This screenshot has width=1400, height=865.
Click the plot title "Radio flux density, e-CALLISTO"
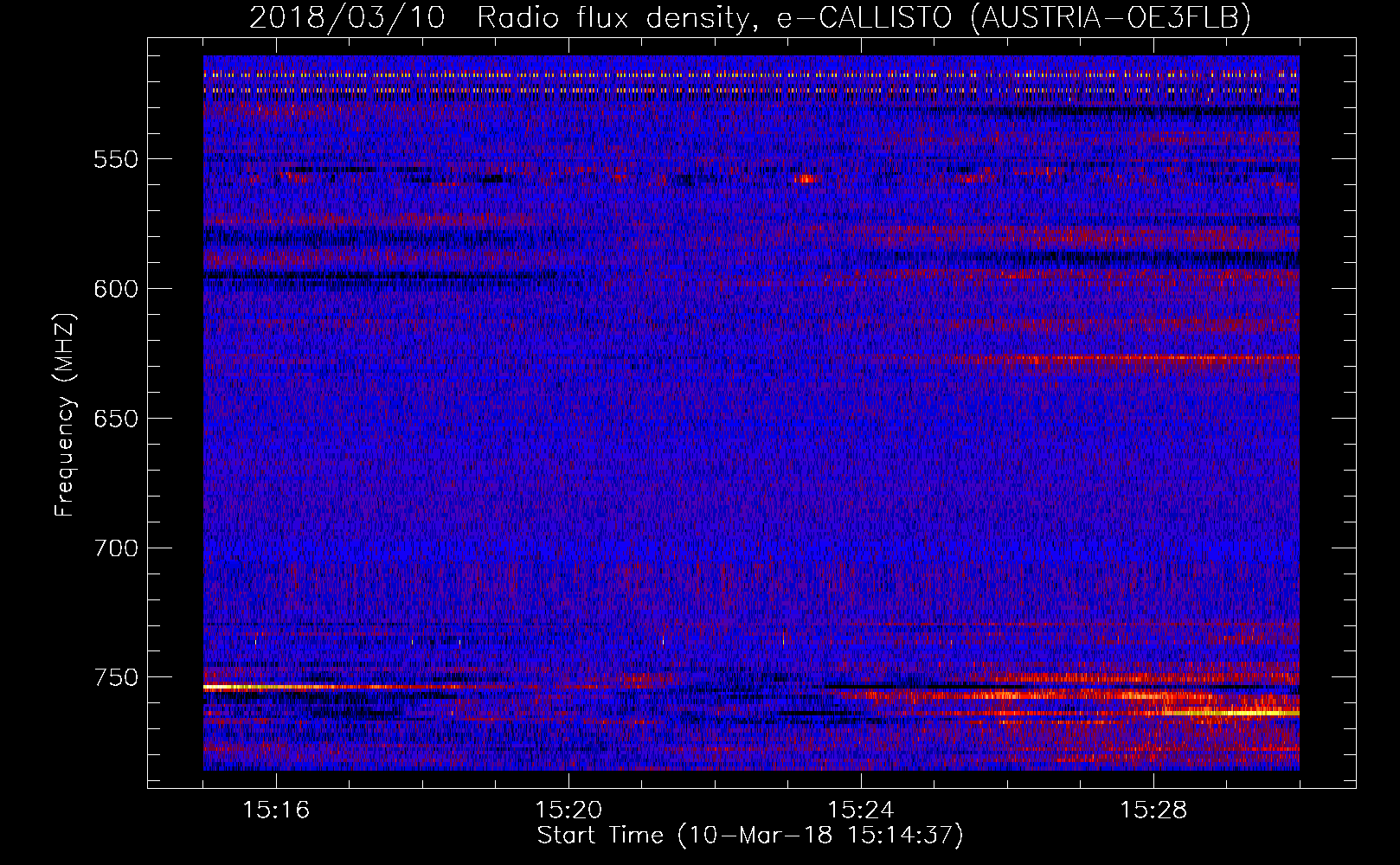tap(714, 17)
